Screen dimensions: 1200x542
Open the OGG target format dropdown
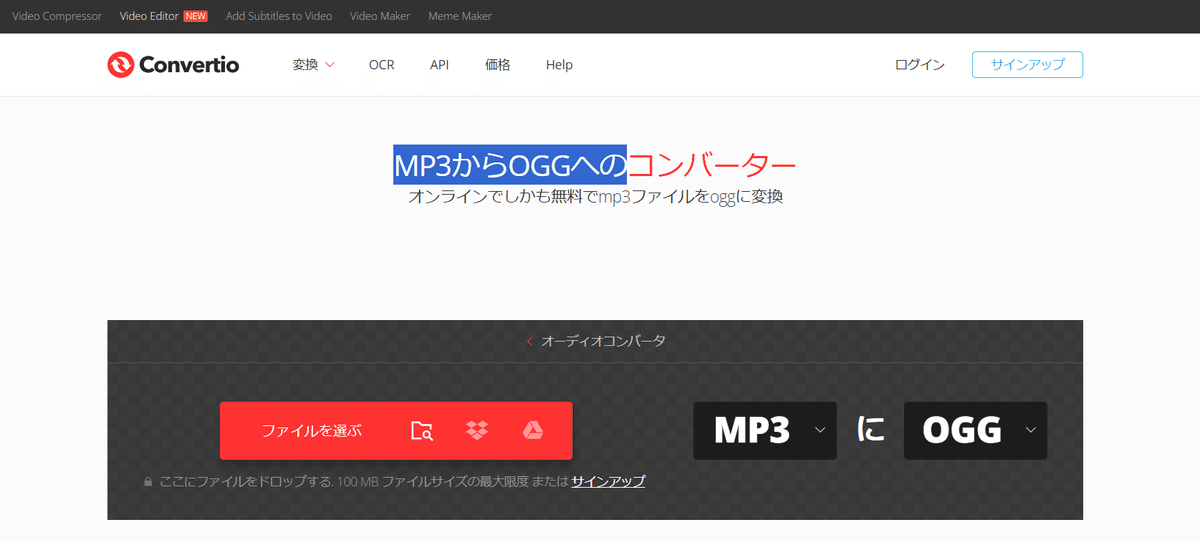coord(975,431)
